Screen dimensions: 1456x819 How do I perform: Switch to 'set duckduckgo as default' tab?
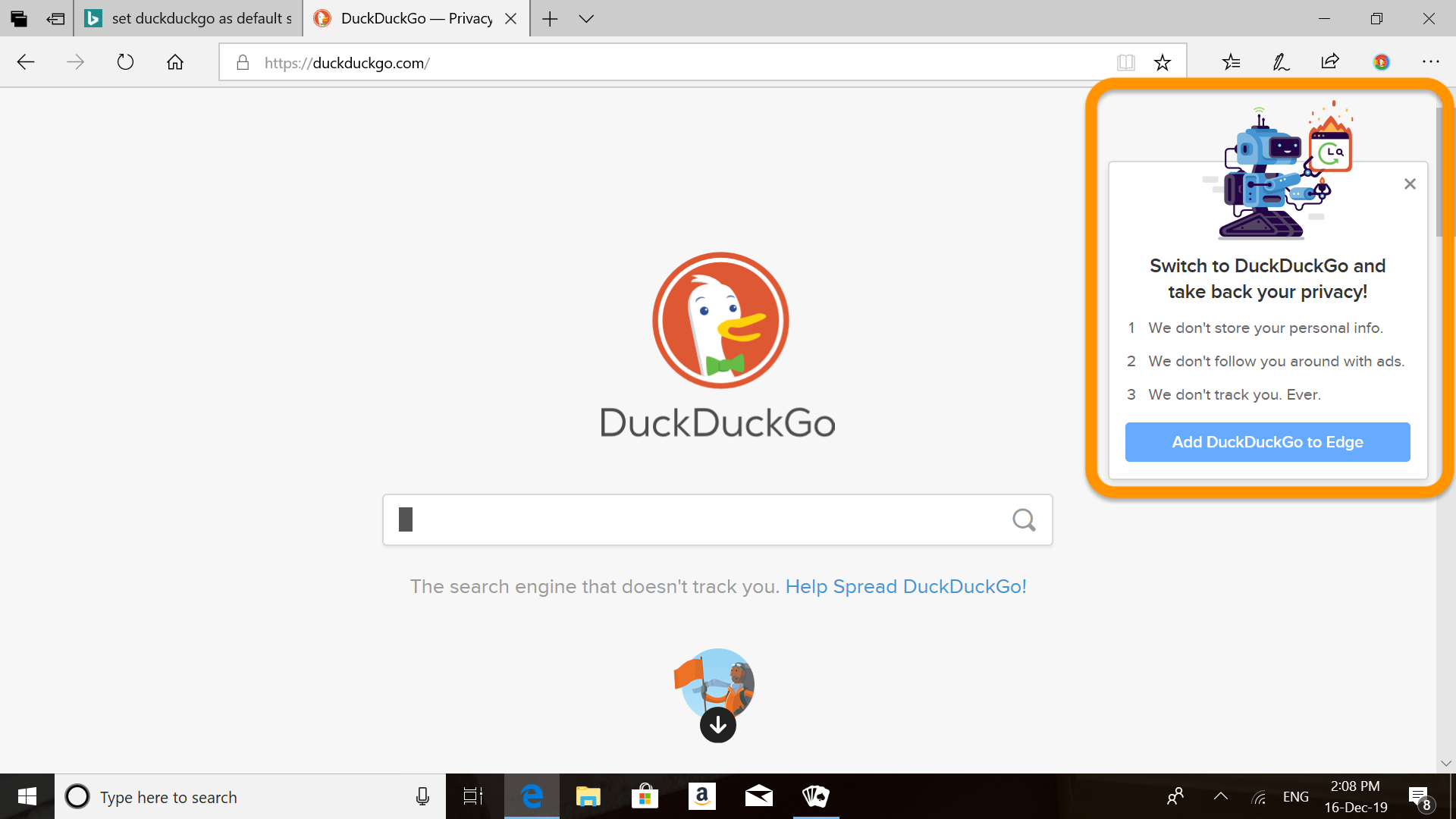point(189,18)
